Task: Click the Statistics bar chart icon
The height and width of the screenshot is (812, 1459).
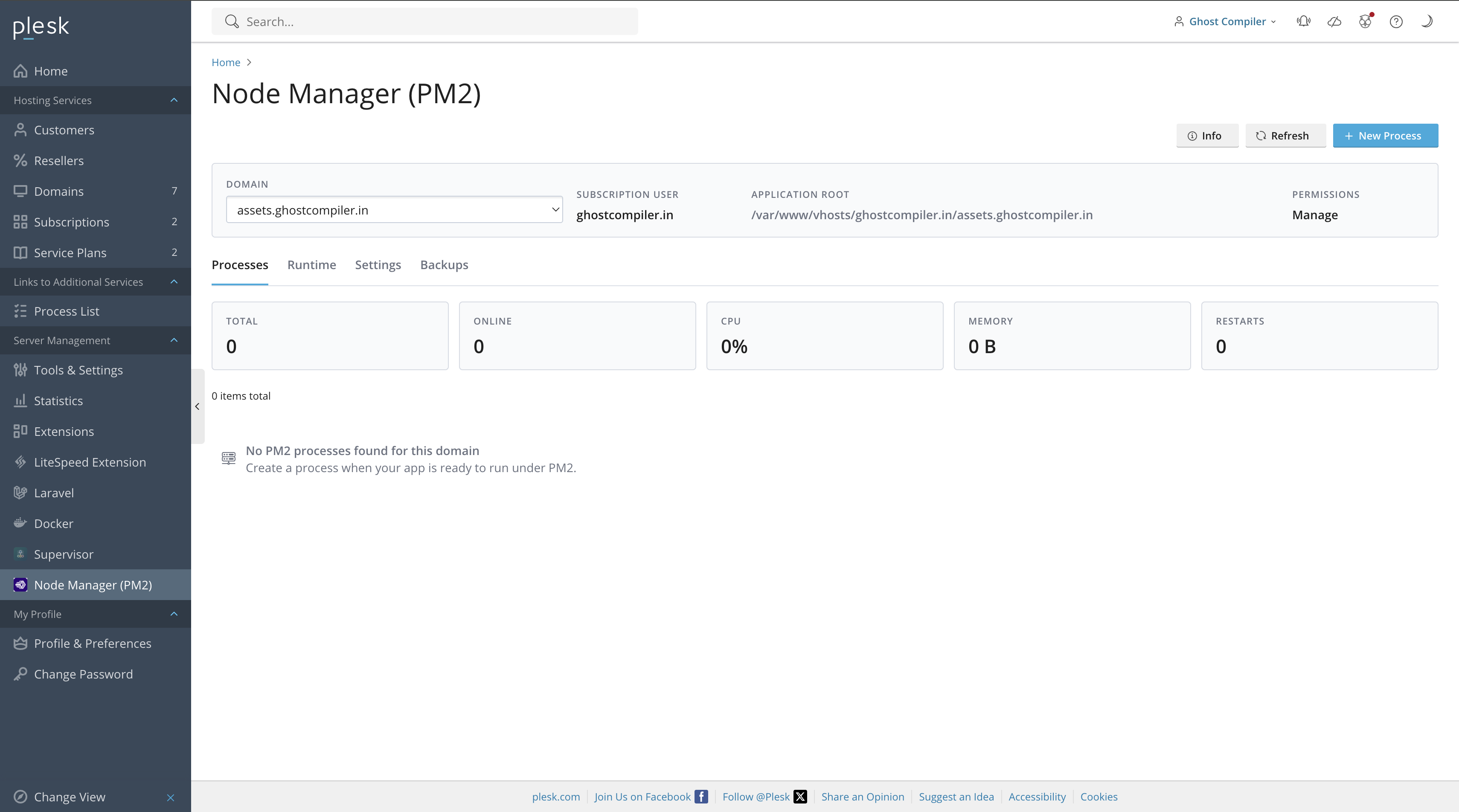Action: point(20,401)
